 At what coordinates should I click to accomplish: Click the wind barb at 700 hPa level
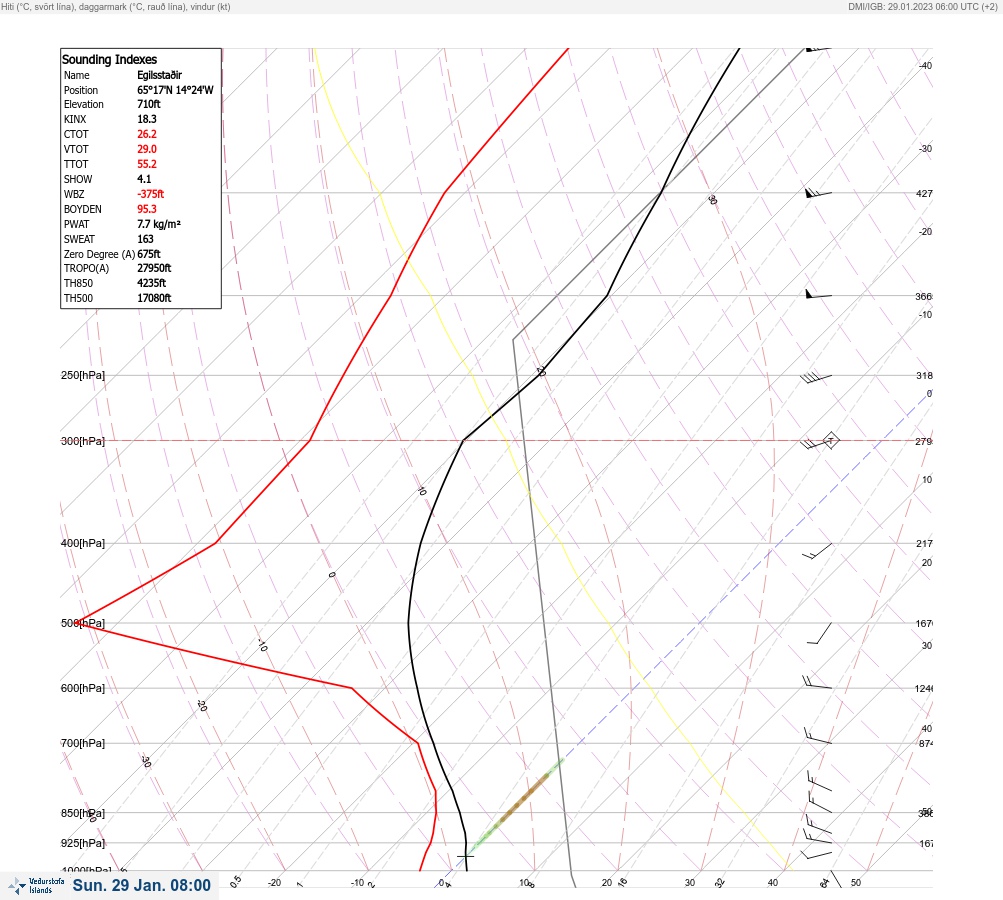[x=817, y=736]
